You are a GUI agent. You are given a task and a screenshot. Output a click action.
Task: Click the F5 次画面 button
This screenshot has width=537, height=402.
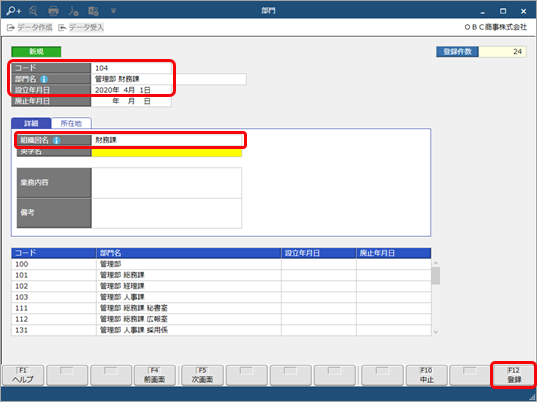[x=202, y=375]
